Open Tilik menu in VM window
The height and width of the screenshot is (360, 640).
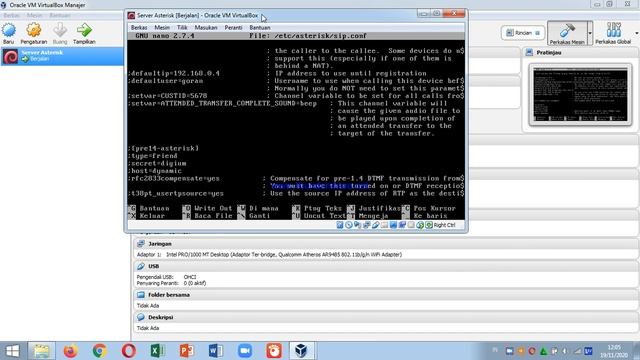pos(182,27)
